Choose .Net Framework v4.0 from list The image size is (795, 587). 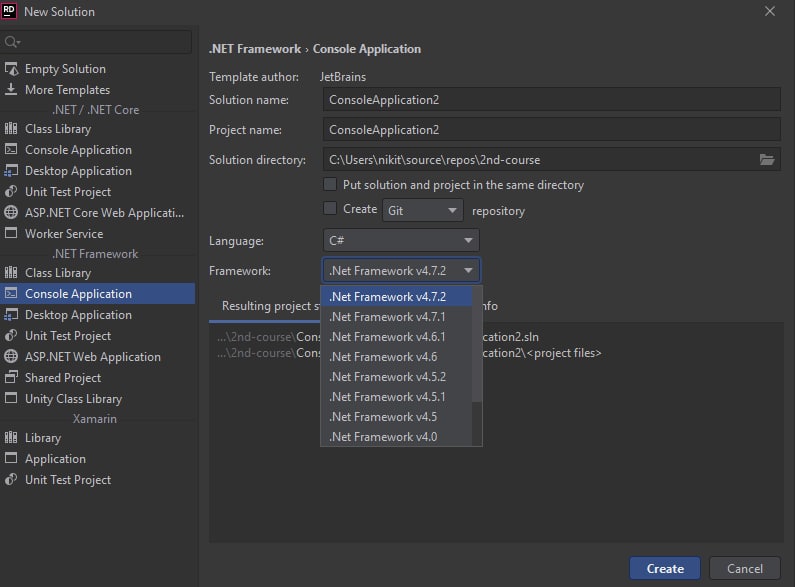point(396,436)
